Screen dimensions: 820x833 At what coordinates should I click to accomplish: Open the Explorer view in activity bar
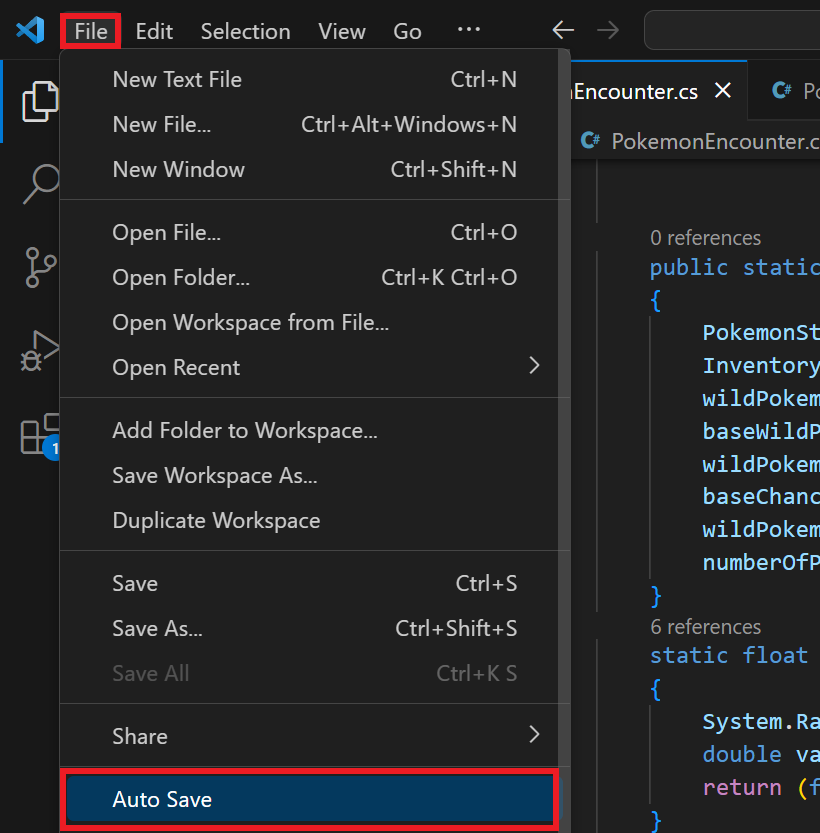point(41,101)
